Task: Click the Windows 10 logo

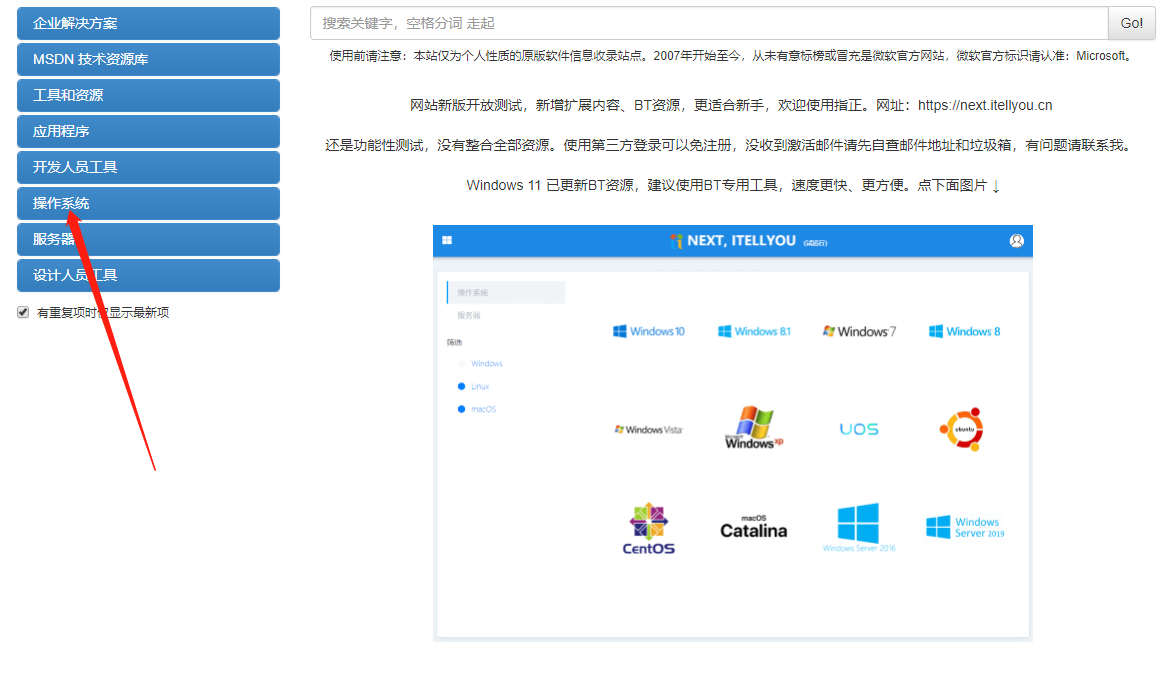Action: (649, 330)
